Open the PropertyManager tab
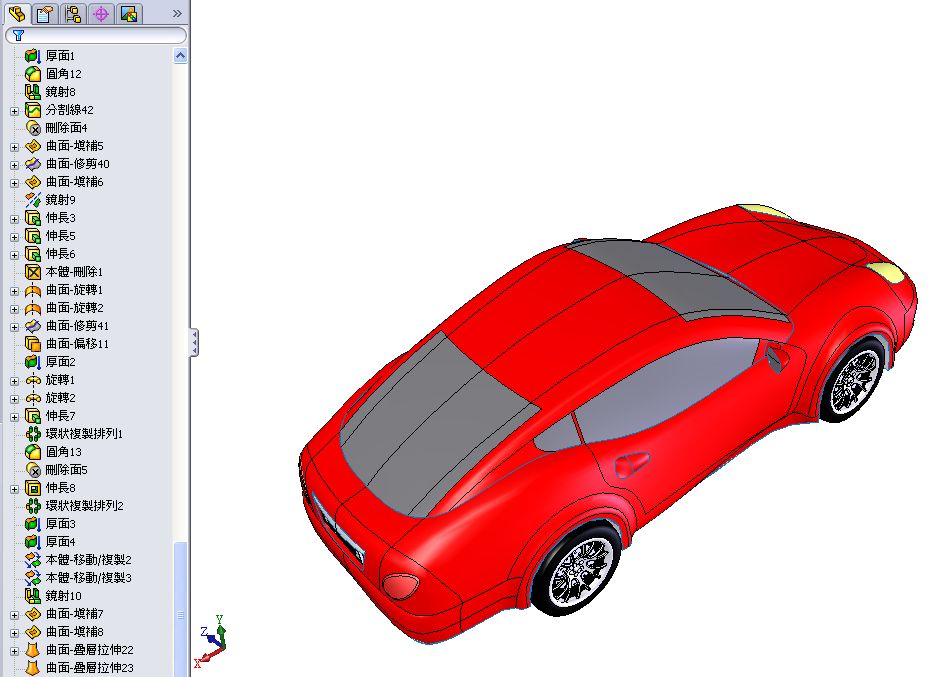This screenshot has height=677, width=935. pos(43,14)
